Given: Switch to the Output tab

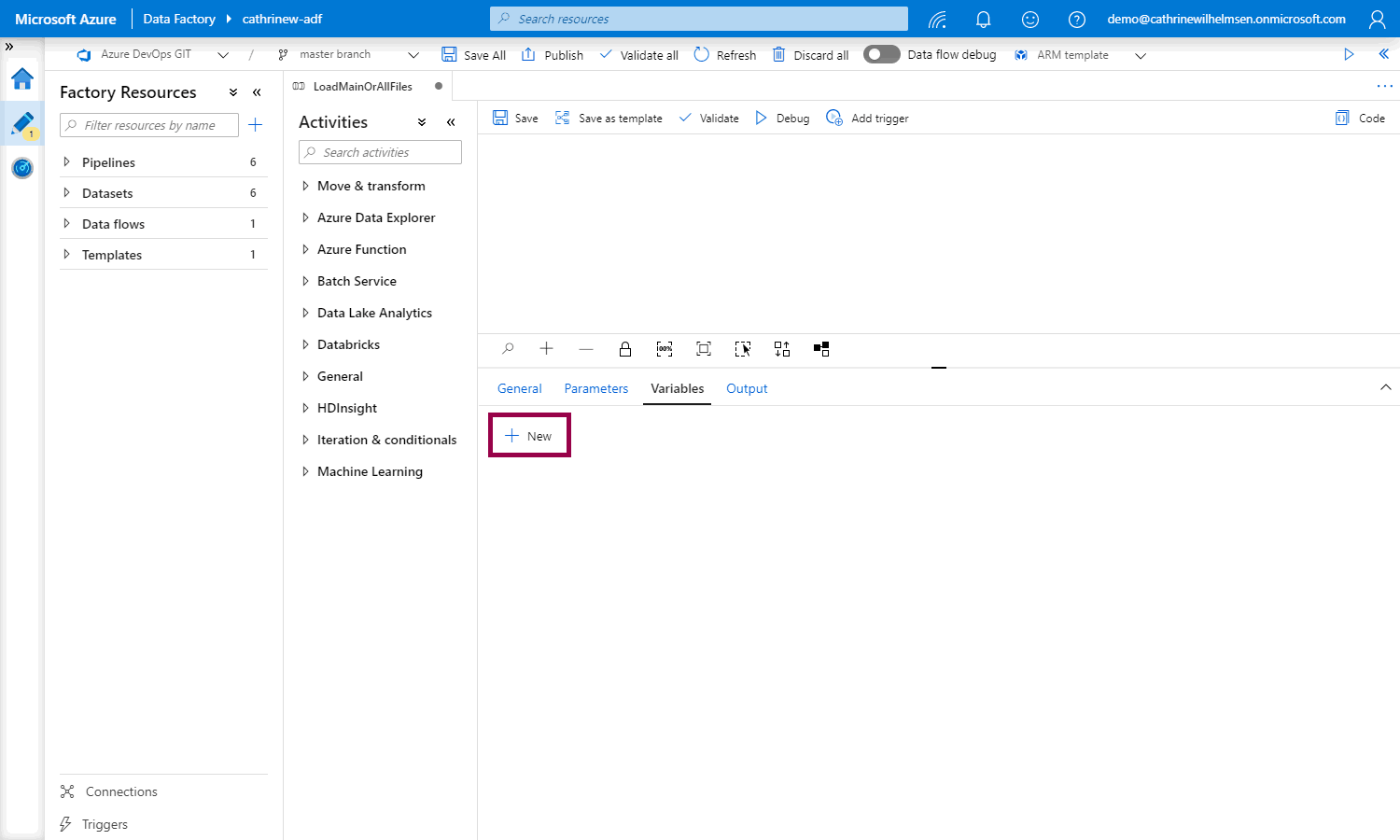Looking at the screenshot, I should 747,388.
